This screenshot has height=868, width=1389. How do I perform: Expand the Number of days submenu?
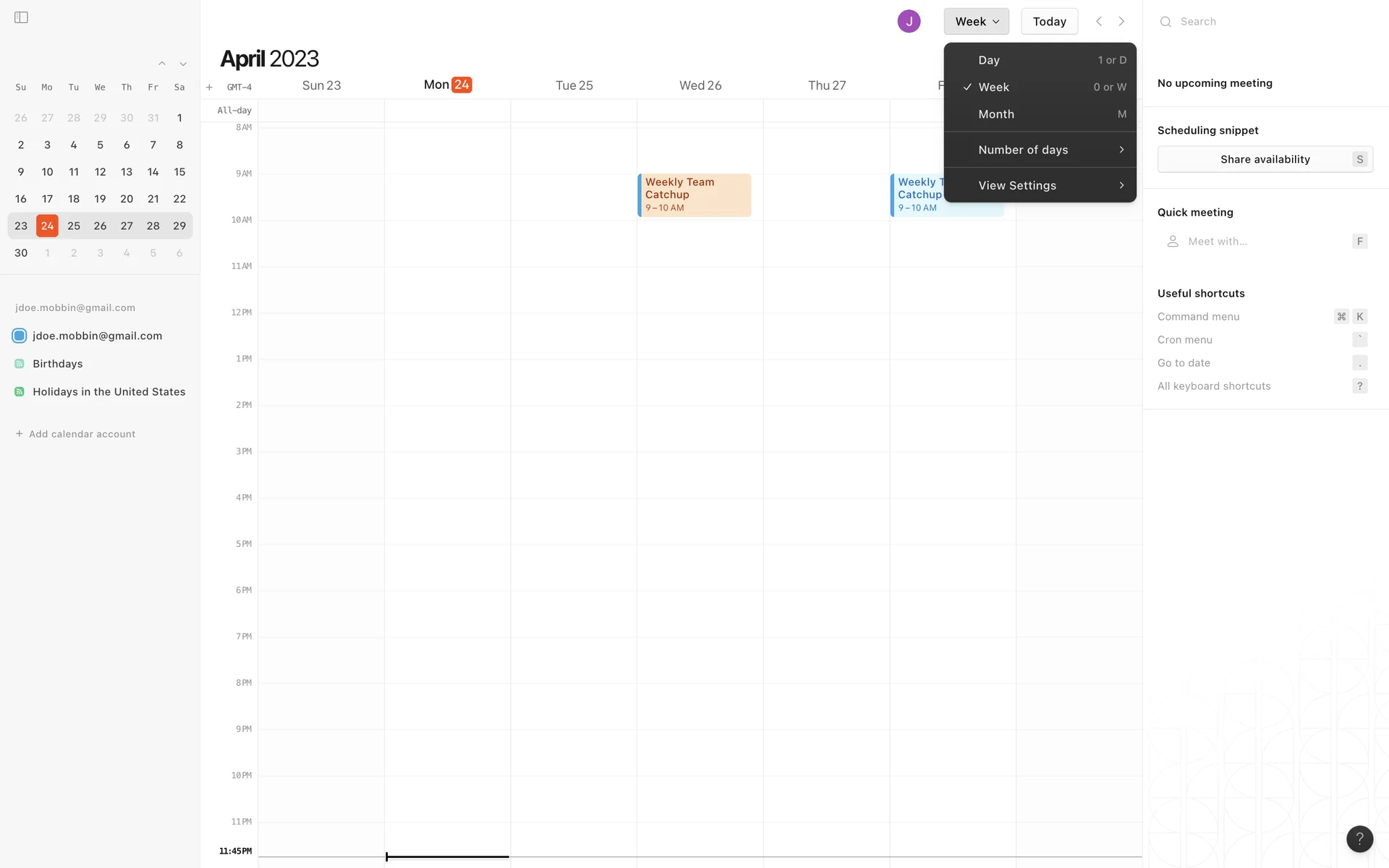click(x=1040, y=150)
